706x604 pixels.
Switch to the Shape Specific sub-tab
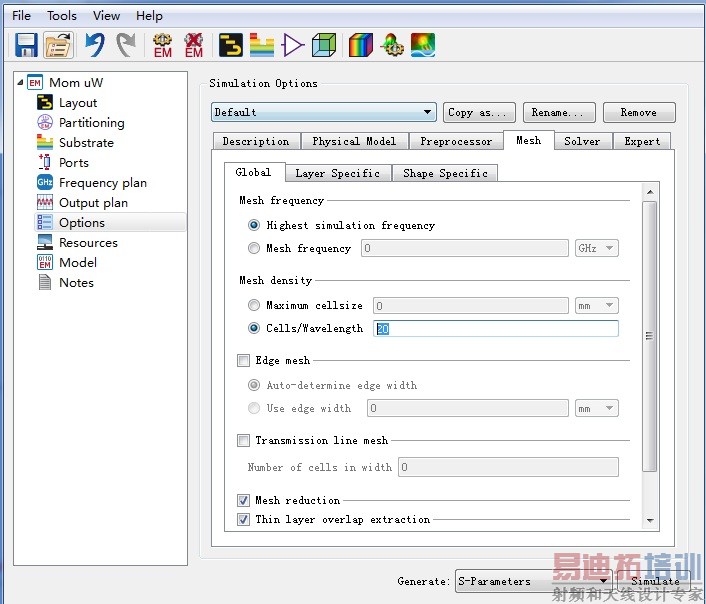click(445, 173)
